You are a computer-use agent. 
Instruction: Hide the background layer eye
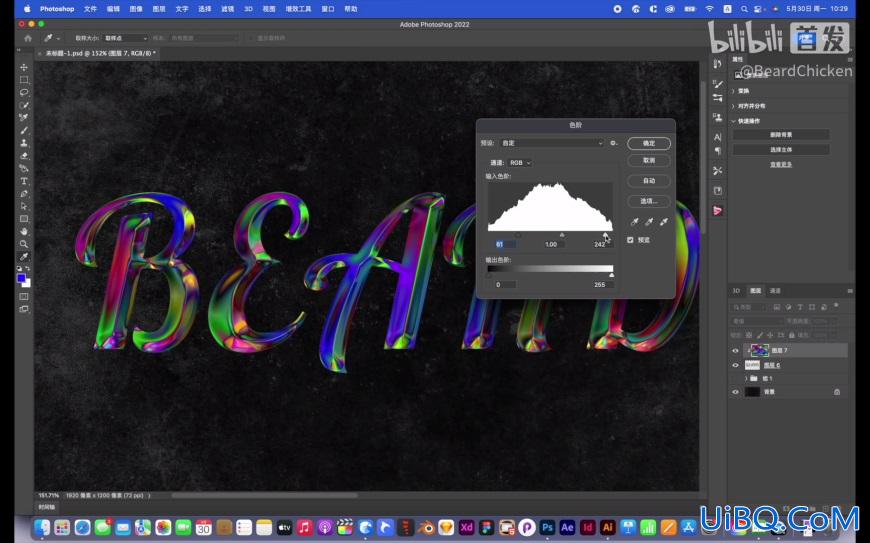point(735,392)
